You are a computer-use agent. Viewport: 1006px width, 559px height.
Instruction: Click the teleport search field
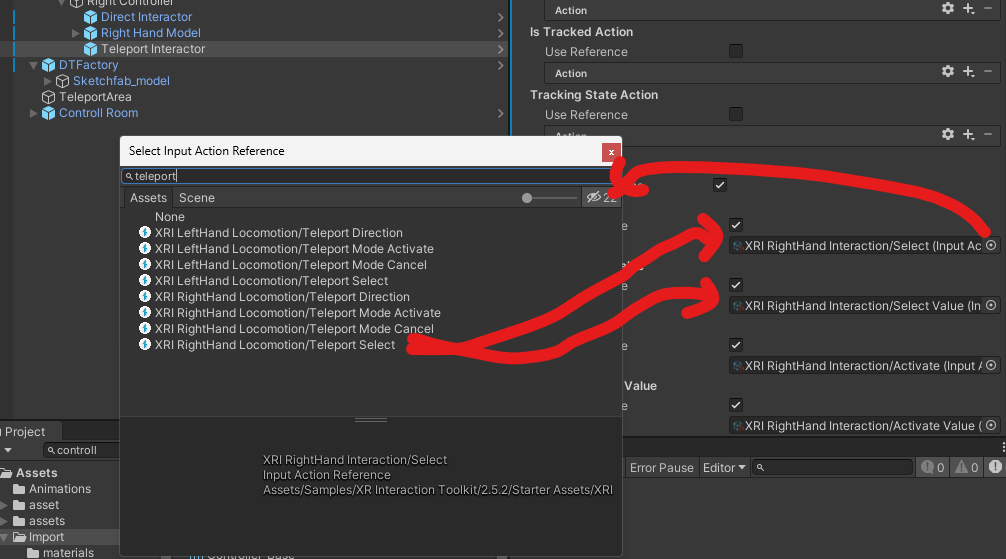[x=366, y=176]
